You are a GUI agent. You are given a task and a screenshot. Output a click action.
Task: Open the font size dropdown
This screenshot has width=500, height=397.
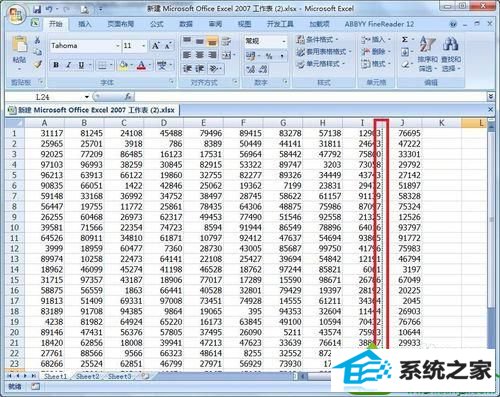(x=143, y=46)
